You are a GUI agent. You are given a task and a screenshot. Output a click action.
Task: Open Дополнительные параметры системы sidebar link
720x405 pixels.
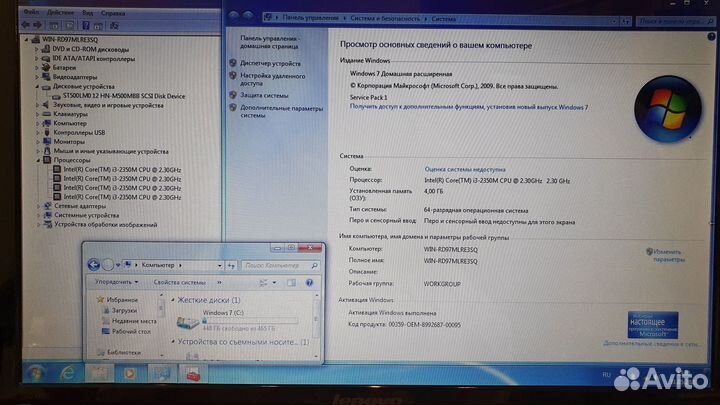click(x=281, y=112)
